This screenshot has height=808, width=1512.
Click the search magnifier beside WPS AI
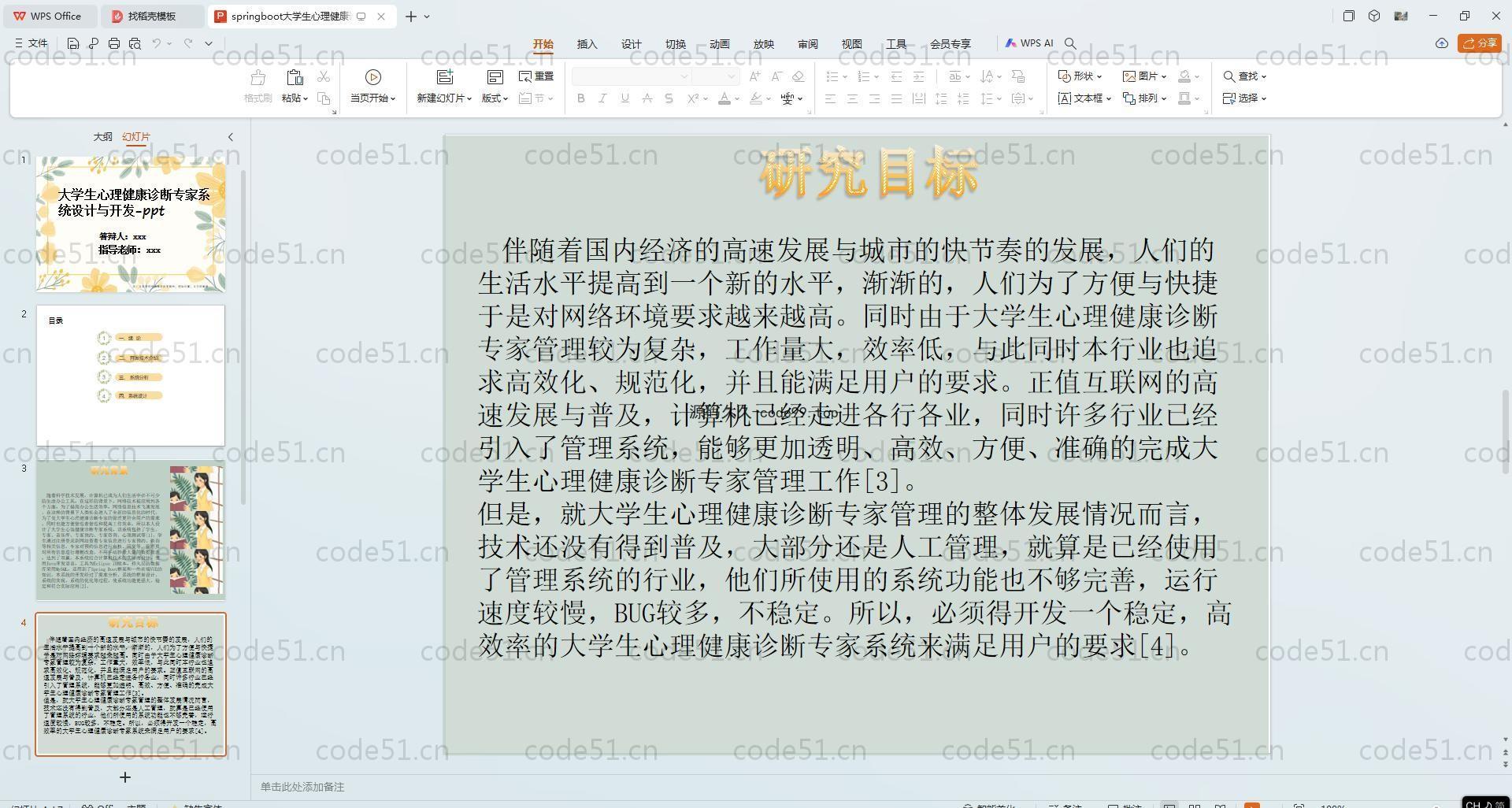coord(1070,43)
